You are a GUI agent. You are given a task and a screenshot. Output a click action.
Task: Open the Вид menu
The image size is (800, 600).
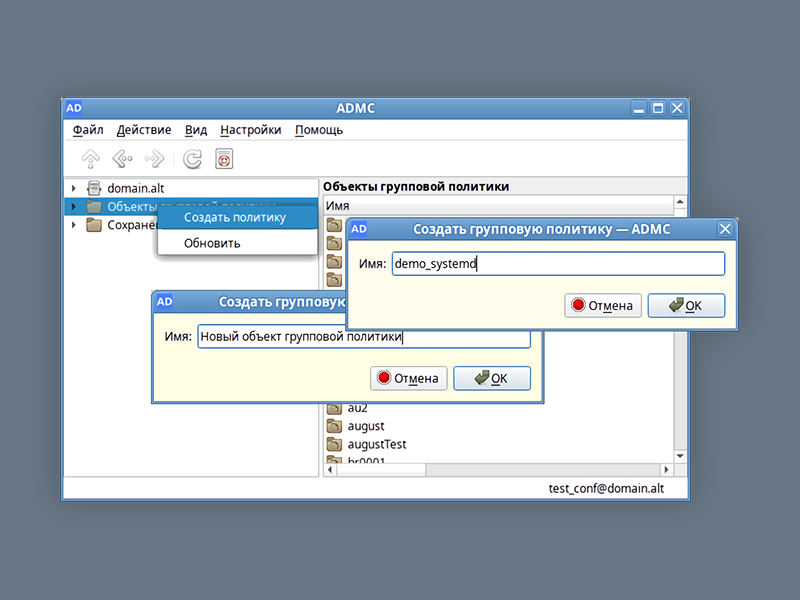tap(196, 130)
